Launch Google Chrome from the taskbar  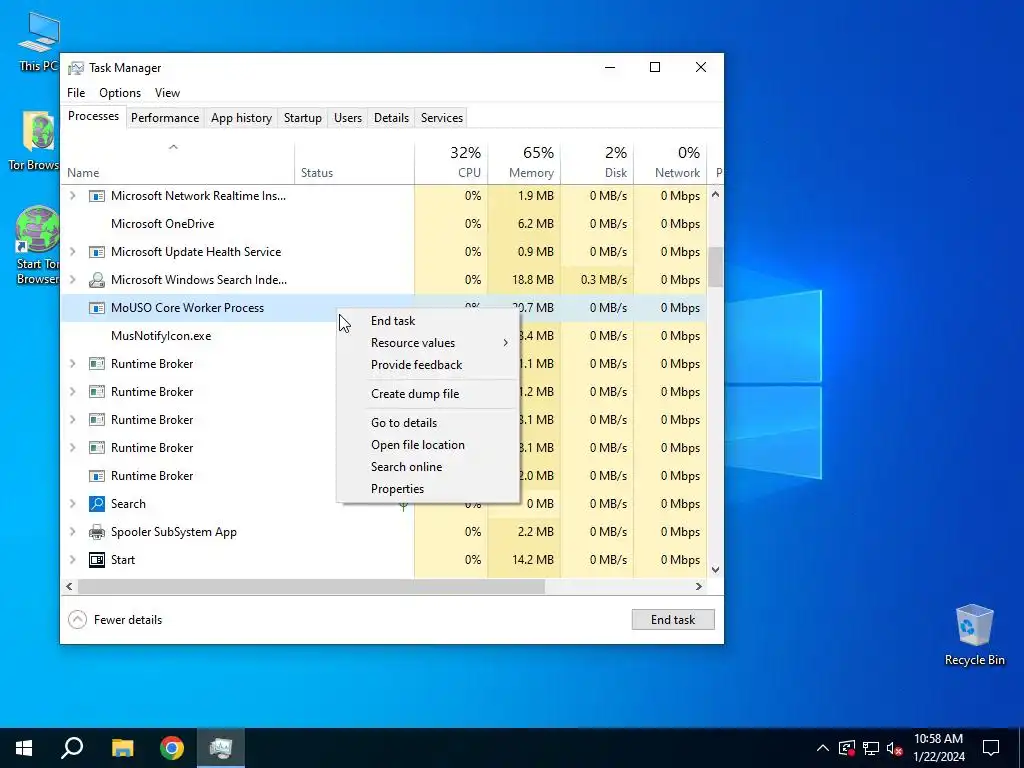tap(172, 748)
